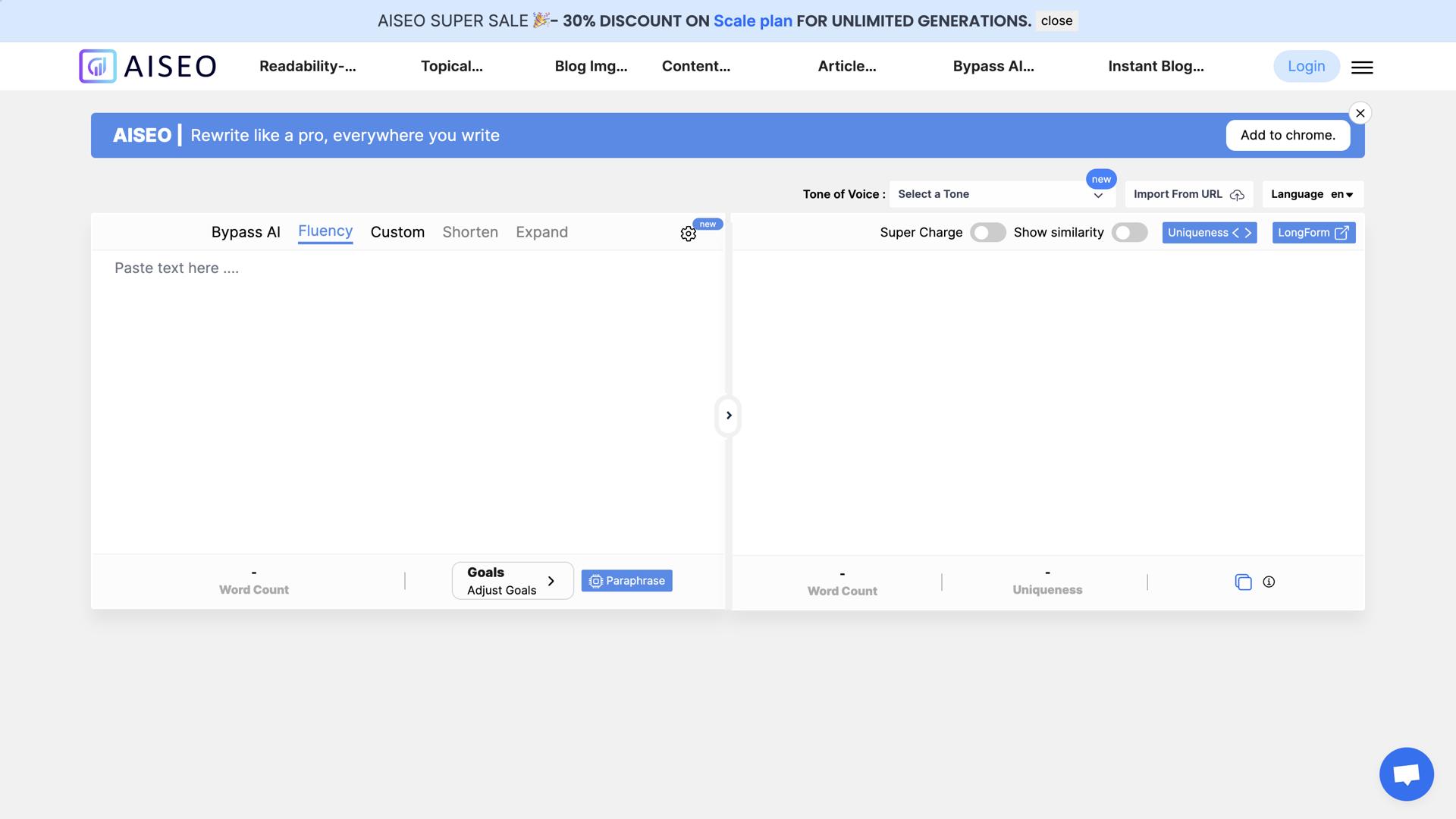Viewport: 1456px width, 819px height.
Task: Open the Language selector
Action: point(1311,194)
